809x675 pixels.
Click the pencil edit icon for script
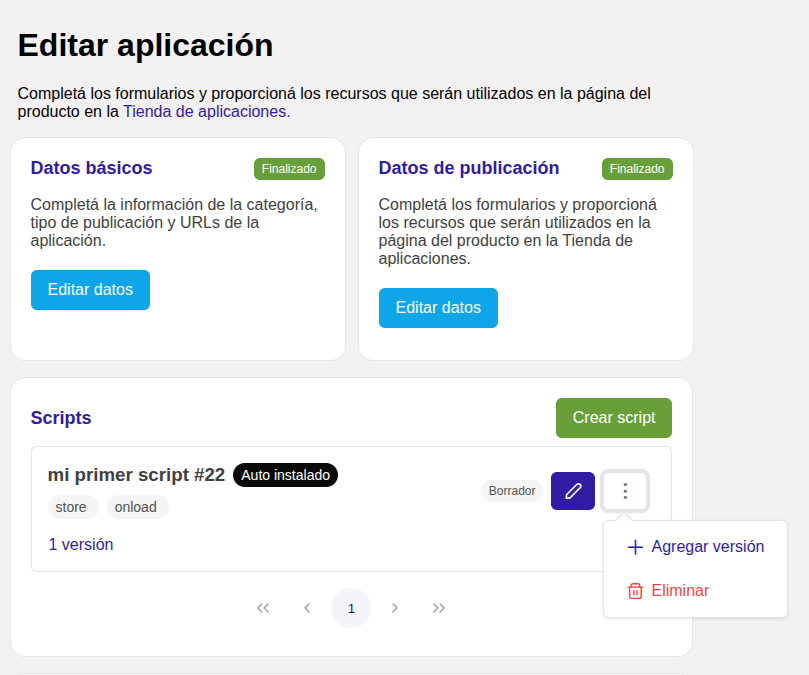point(573,491)
